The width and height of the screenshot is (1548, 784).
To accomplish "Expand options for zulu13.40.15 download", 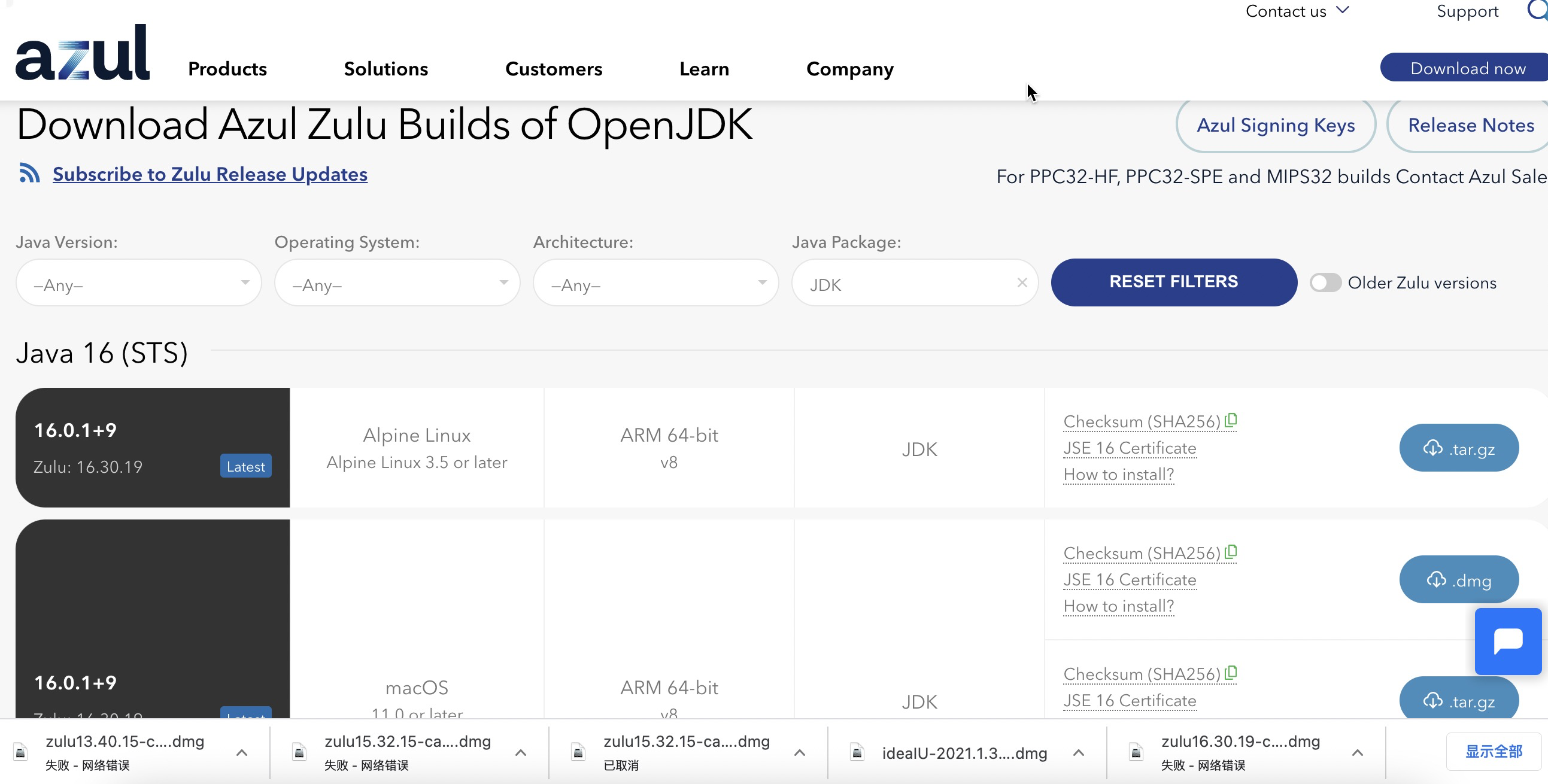I will click(x=242, y=752).
